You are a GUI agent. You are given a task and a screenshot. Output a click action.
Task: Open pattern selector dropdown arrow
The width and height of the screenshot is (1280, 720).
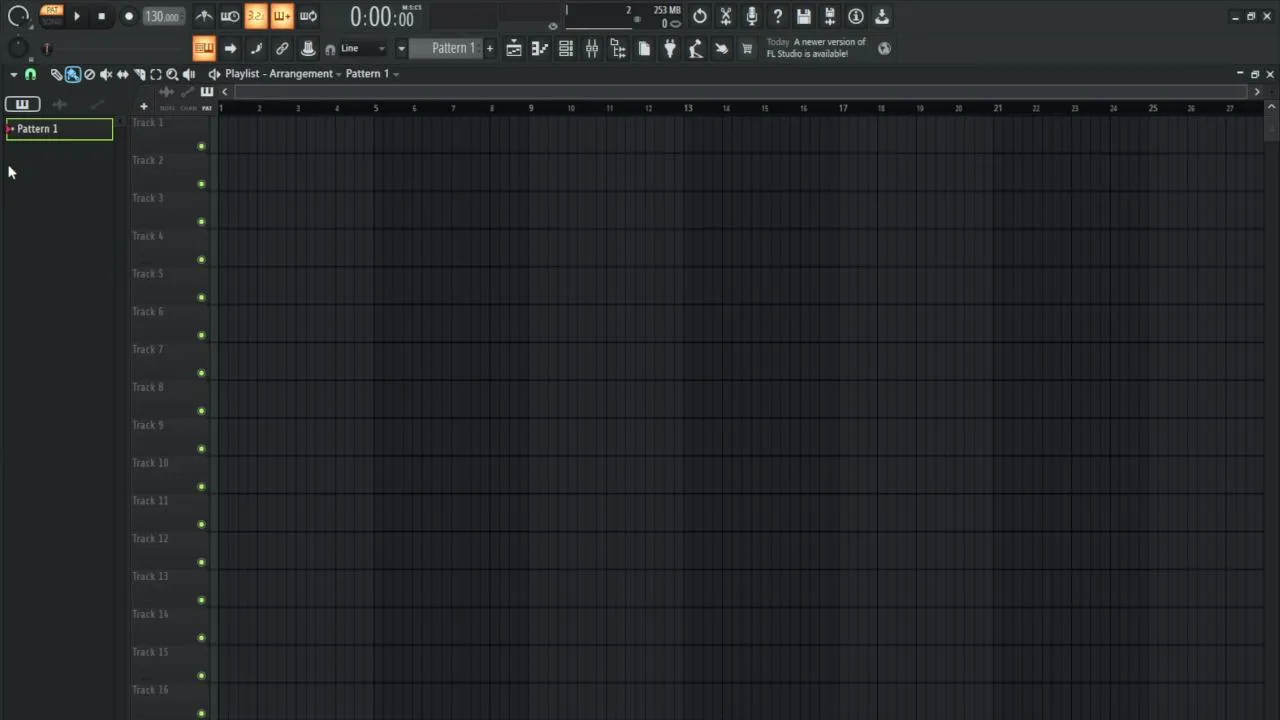tap(401, 48)
